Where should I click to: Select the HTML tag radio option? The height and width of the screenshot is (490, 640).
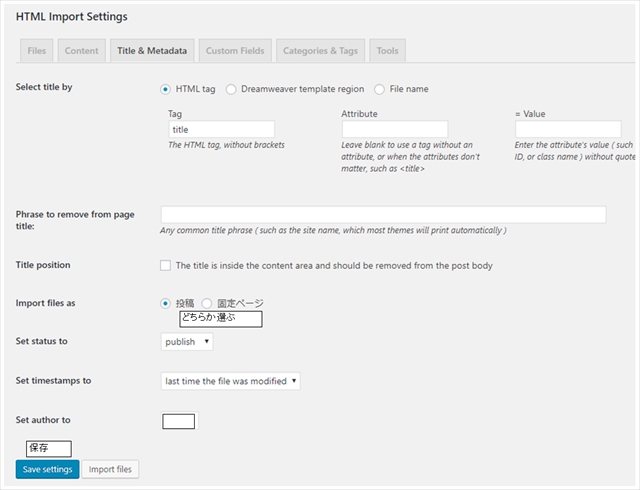point(166,89)
